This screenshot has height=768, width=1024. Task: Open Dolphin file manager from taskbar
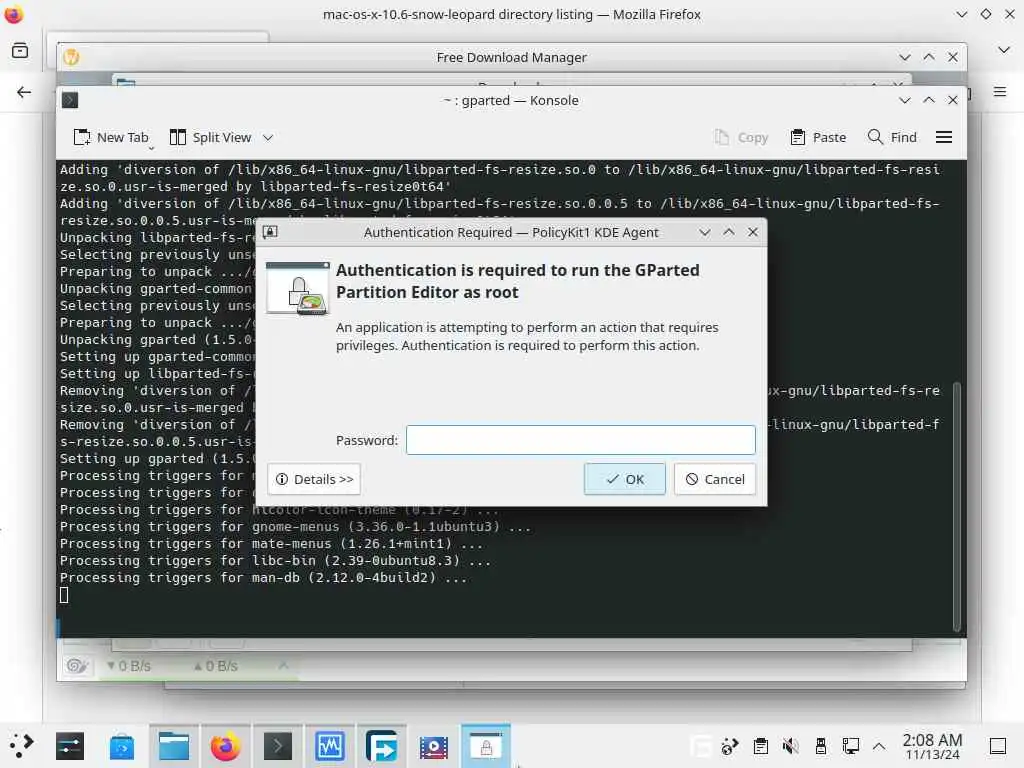click(x=174, y=746)
